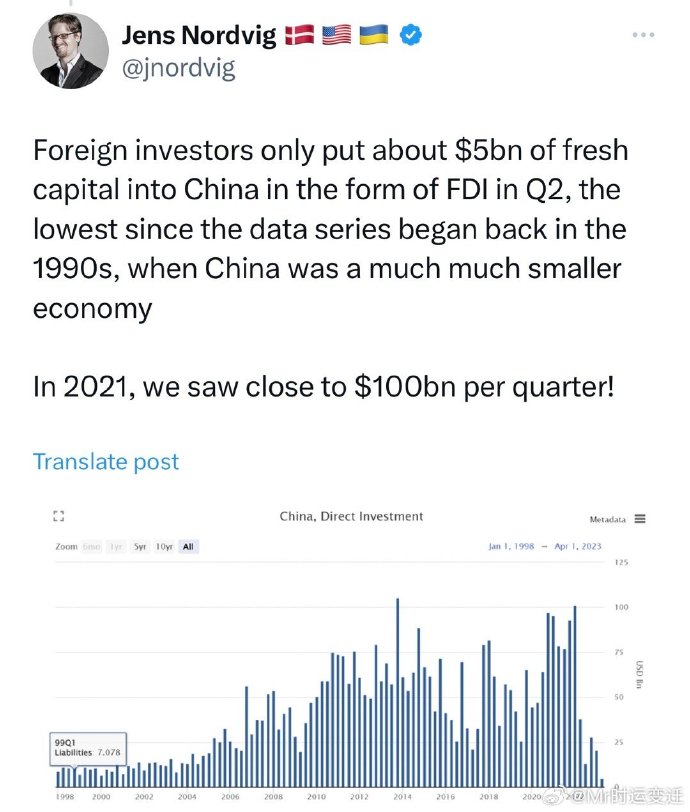Select the All zoom range
This screenshot has width=690, height=812.
188,546
